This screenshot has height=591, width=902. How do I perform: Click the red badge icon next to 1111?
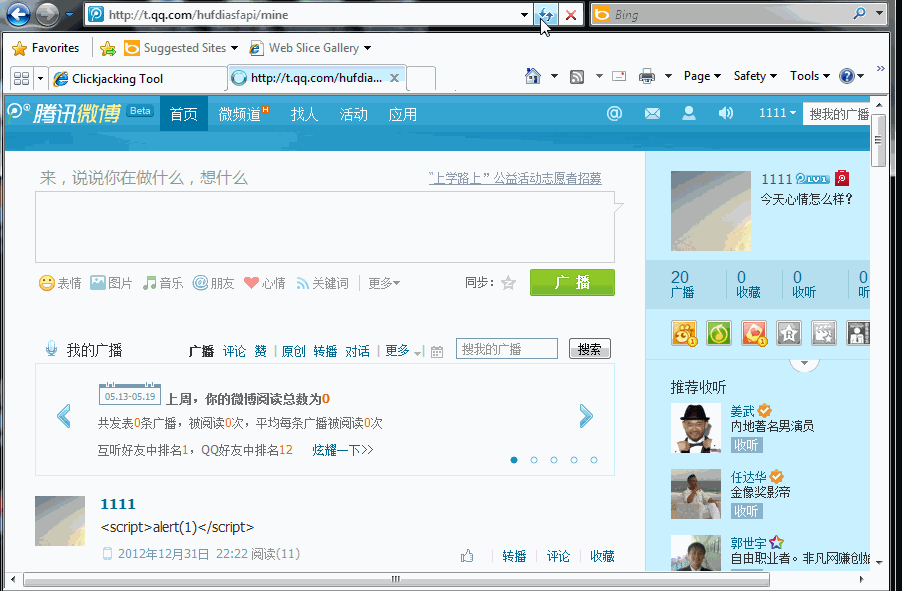[x=842, y=178]
